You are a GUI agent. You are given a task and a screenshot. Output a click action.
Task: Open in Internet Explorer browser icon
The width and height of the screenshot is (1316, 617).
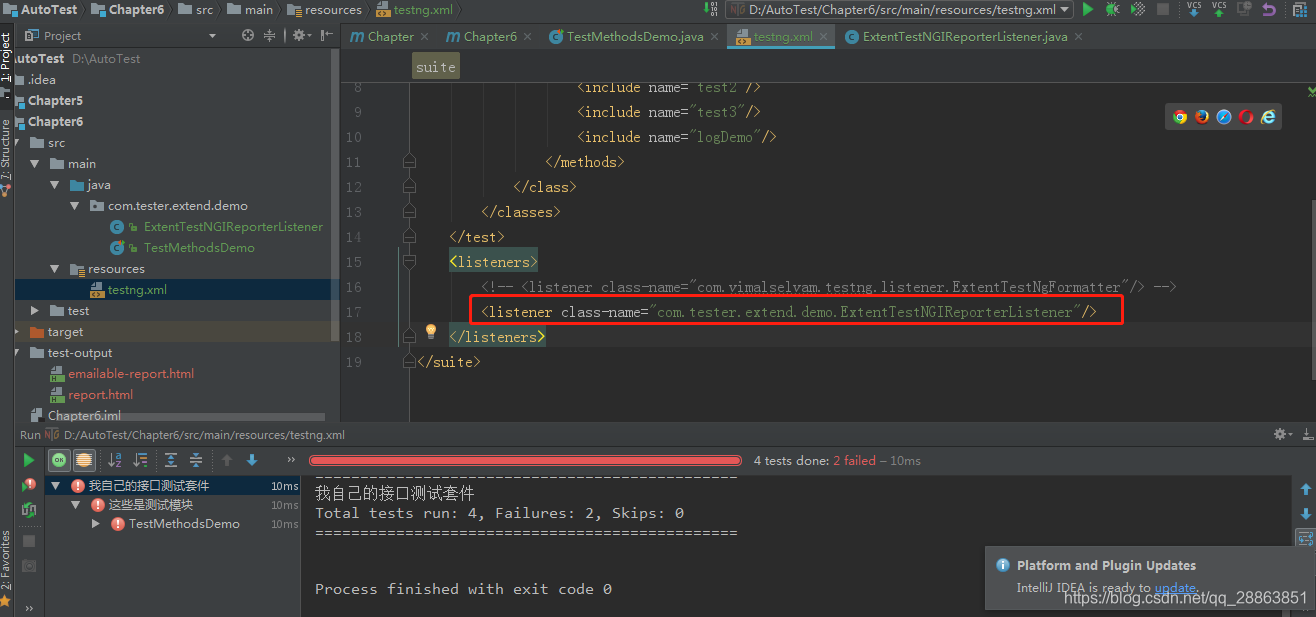(x=1268, y=117)
